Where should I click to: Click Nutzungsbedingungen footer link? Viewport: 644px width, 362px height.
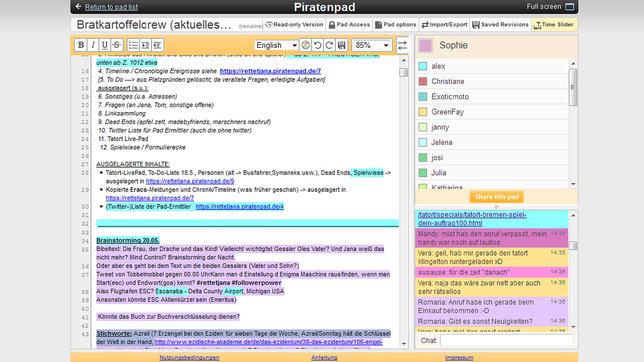189,358
